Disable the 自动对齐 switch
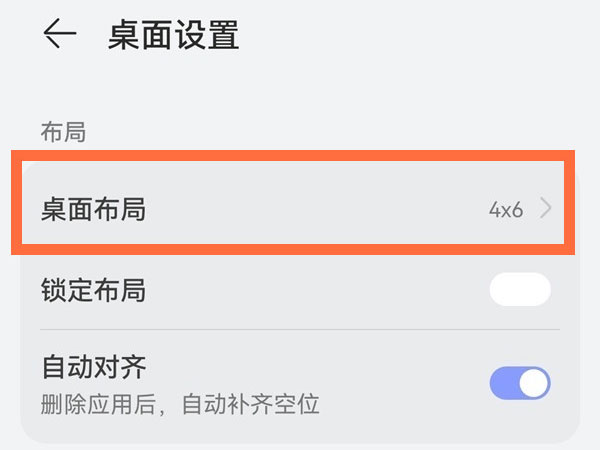Viewport: 600px width, 450px height. [x=519, y=382]
